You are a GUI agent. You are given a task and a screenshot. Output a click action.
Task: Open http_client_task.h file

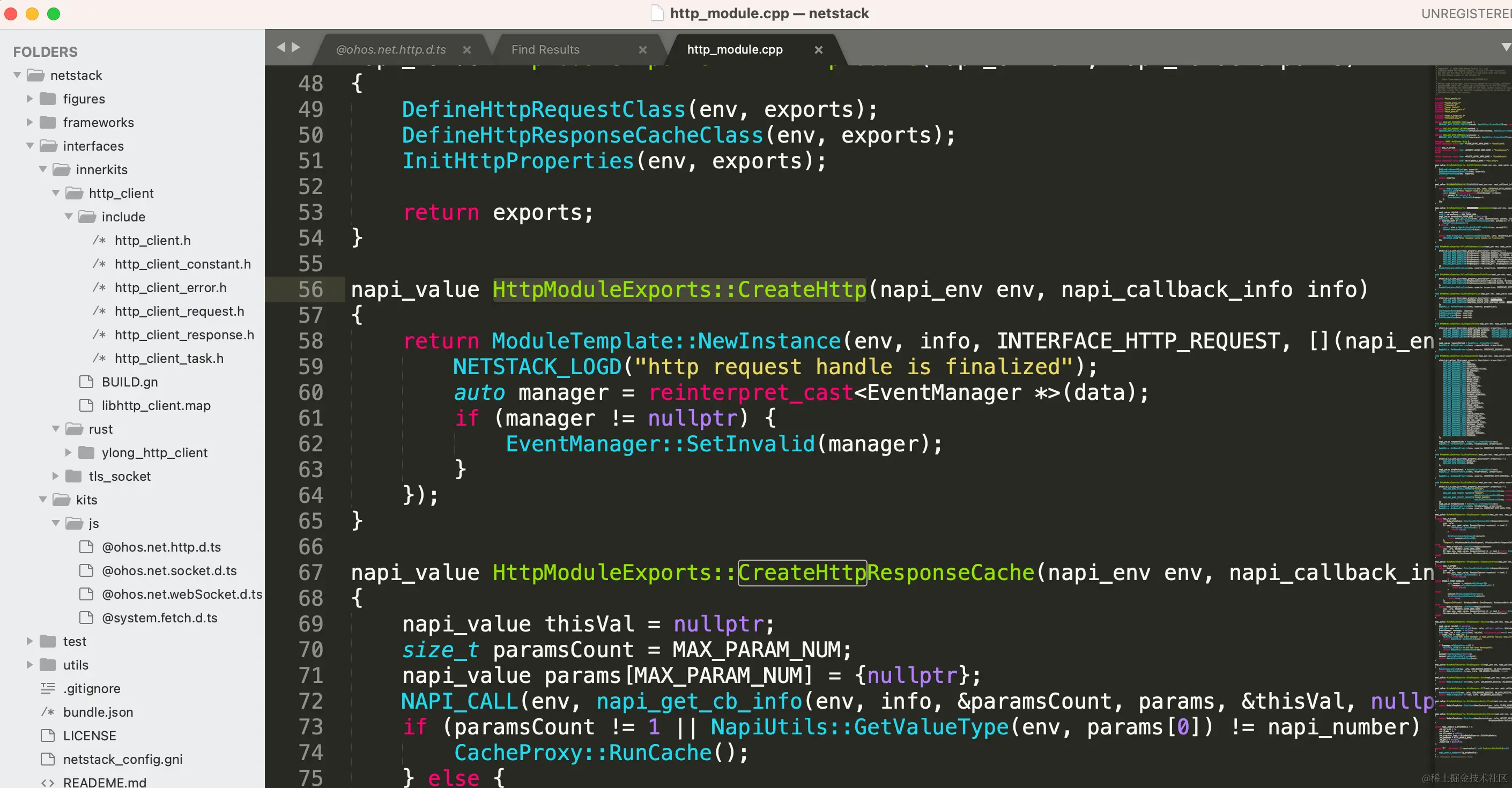(x=169, y=358)
